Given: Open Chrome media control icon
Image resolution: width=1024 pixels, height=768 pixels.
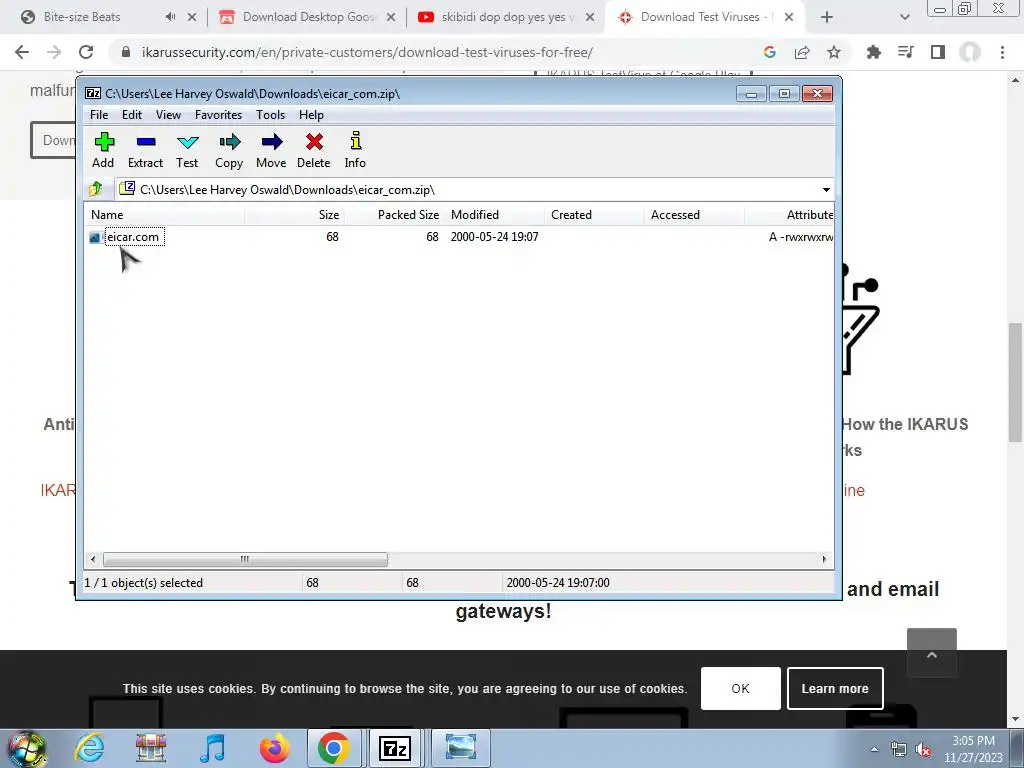Looking at the screenshot, I should [x=905, y=52].
